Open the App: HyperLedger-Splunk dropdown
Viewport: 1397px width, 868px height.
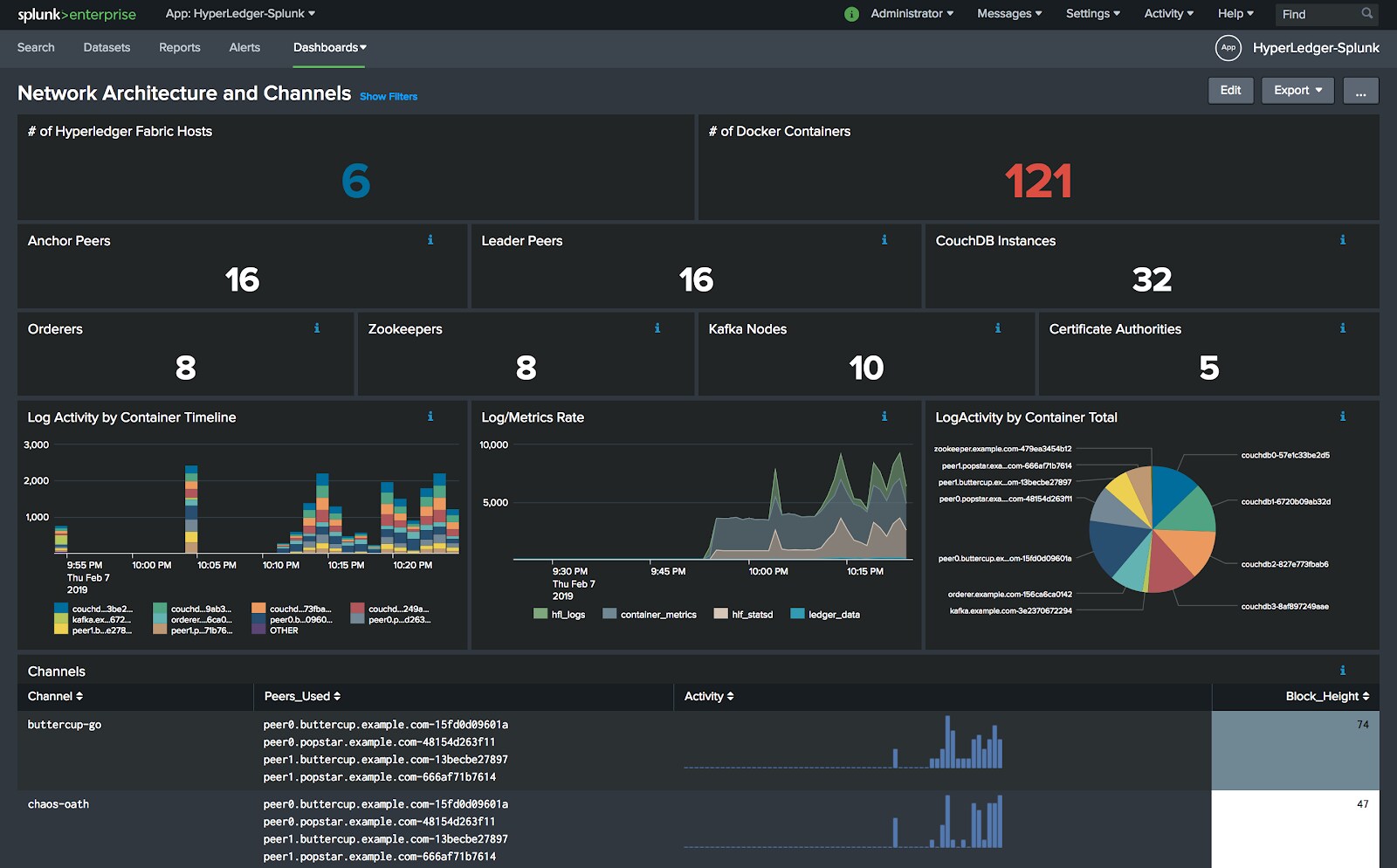coord(240,13)
